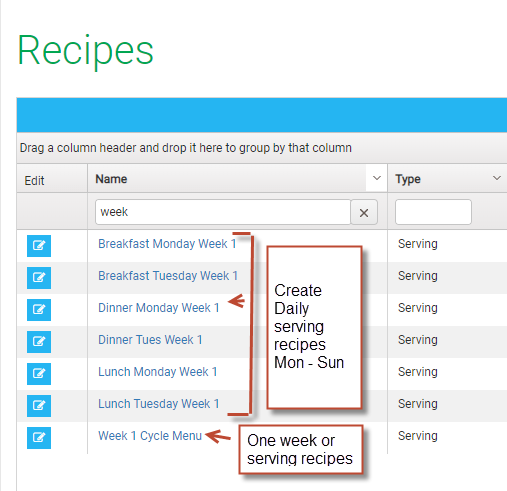Open the Type column menu chevron
This screenshot has height=491, width=507.
(497, 178)
